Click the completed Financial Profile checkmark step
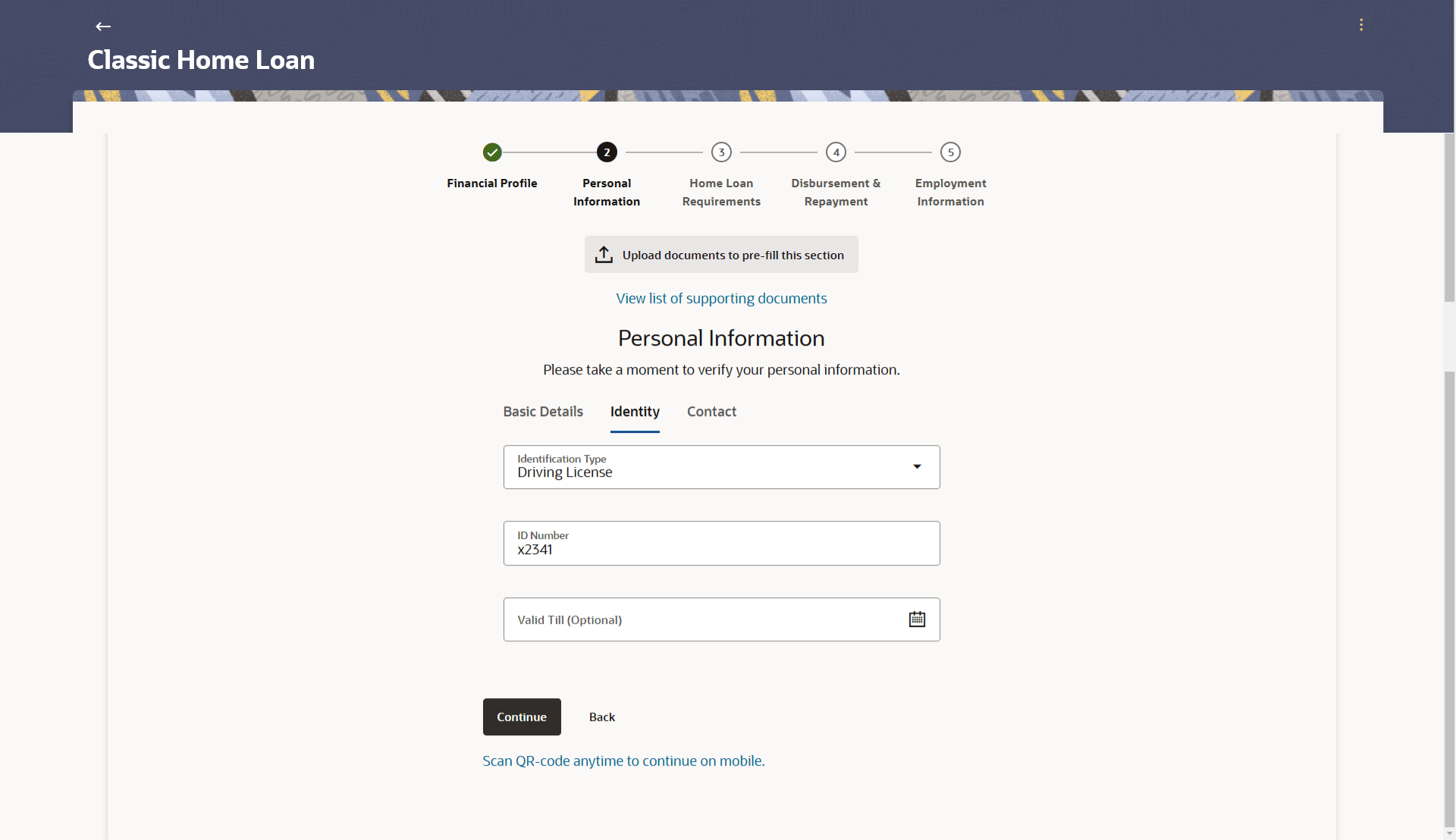 pos(492,152)
